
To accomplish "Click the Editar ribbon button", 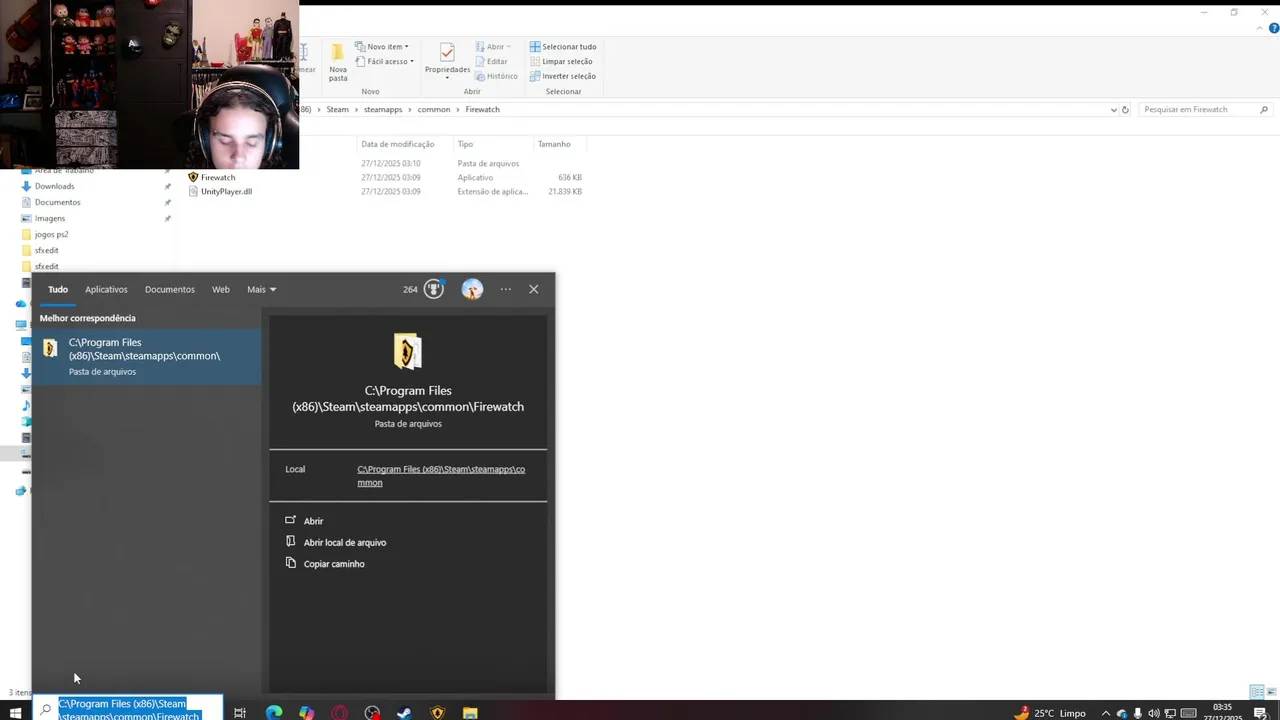I will (x=490, y=61).
